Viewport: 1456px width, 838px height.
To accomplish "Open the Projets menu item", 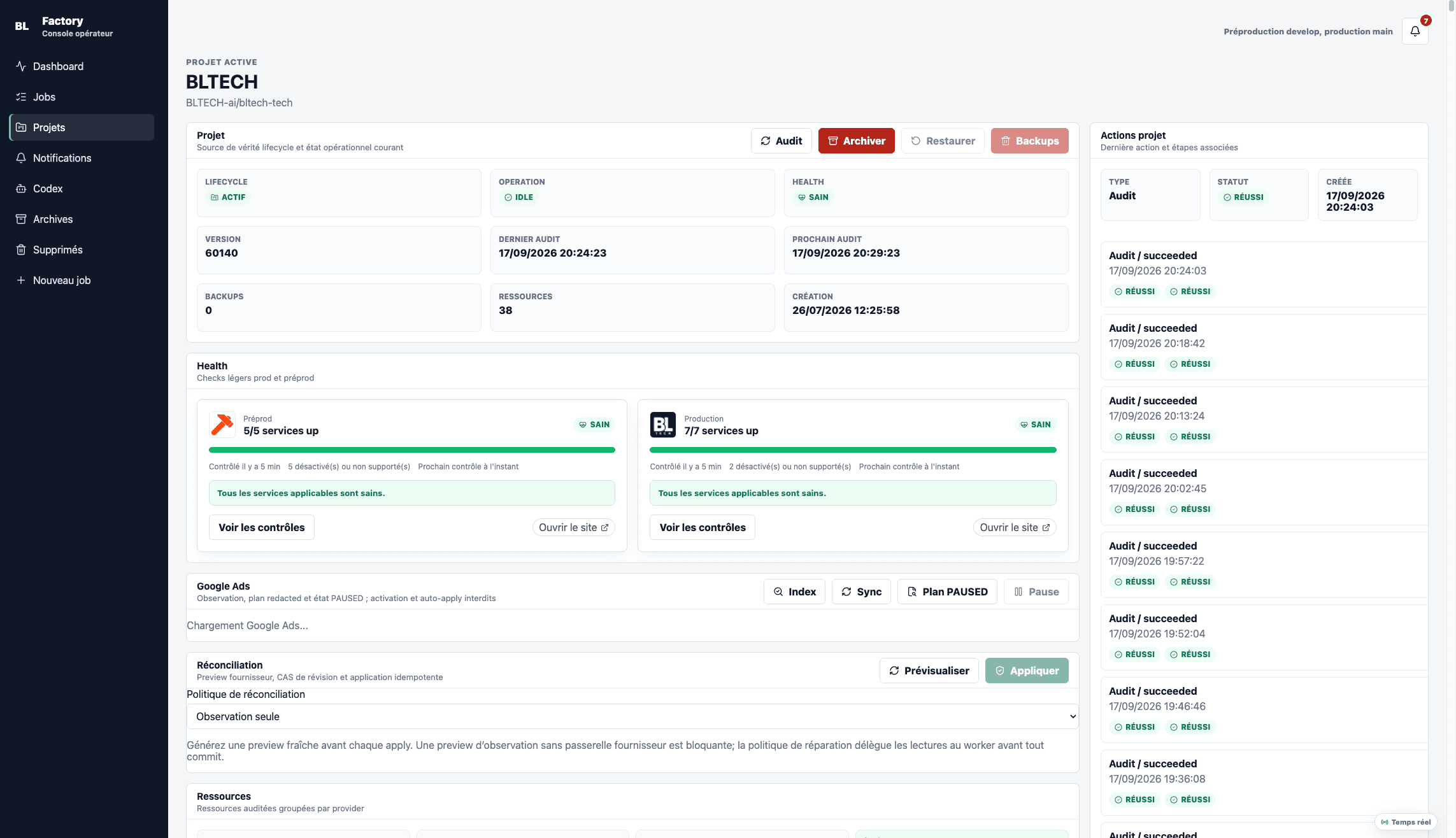I will (x=82, y=127).
